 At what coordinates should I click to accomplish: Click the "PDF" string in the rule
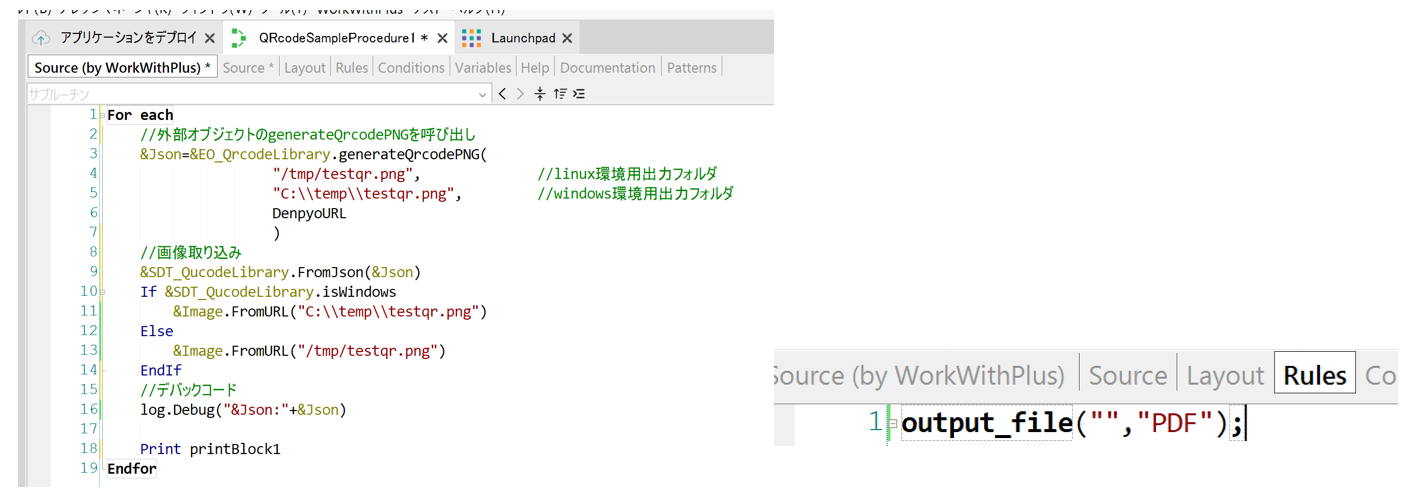point(1177,424)
